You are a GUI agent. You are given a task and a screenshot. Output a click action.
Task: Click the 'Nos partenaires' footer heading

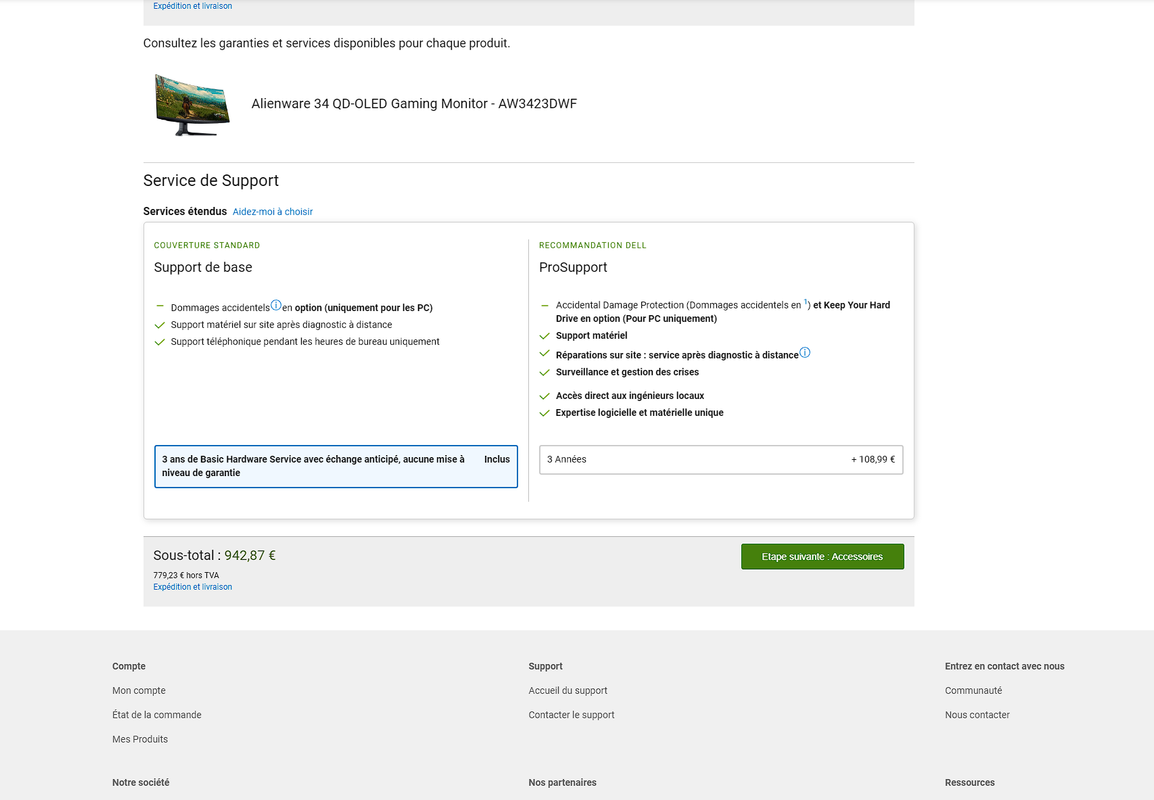(x=562, y=782)
